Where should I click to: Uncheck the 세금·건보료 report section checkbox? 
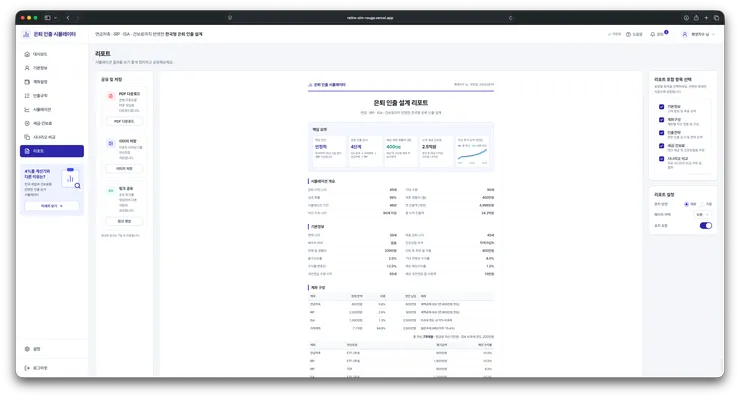(661, 146)
